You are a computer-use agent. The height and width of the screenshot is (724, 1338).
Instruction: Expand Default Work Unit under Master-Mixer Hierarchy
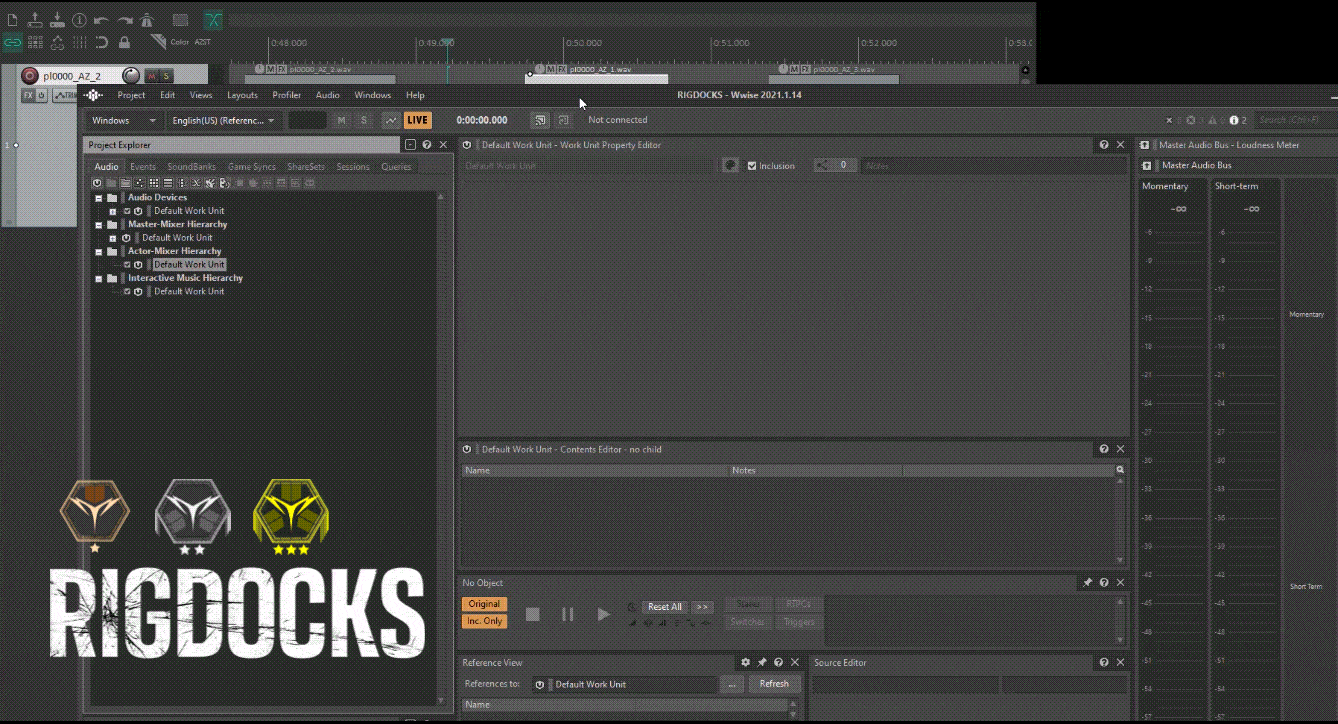click(x=113, y=239)
